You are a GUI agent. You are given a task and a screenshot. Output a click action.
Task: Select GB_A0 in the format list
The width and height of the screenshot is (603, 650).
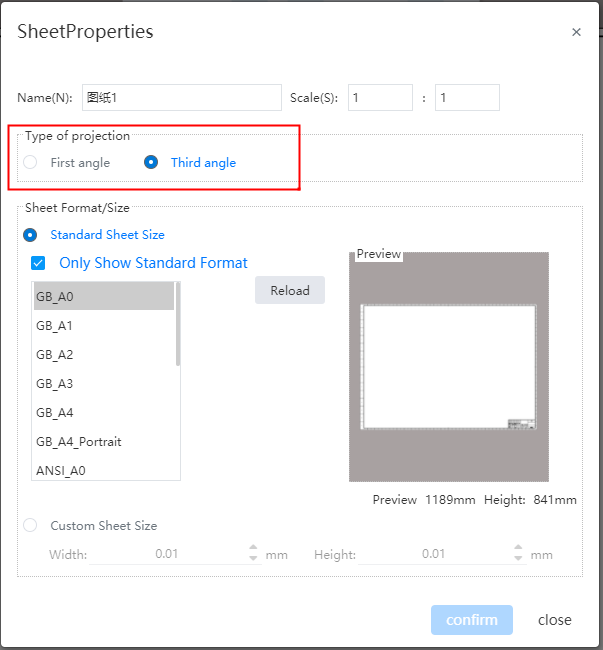[104, 296]
